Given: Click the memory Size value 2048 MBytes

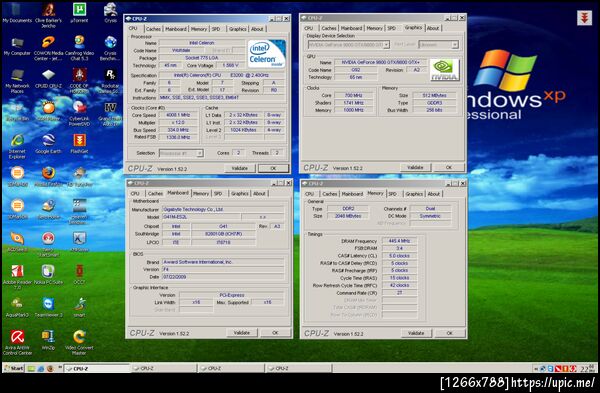Looking at the screenshot, I should tap(348, 216).
